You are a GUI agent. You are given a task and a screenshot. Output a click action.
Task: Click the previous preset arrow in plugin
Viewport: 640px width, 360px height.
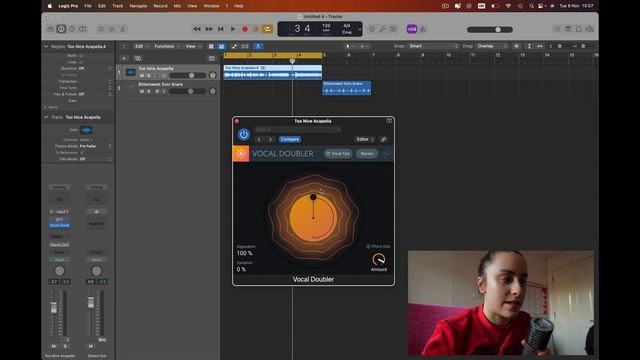click(259, 140)
